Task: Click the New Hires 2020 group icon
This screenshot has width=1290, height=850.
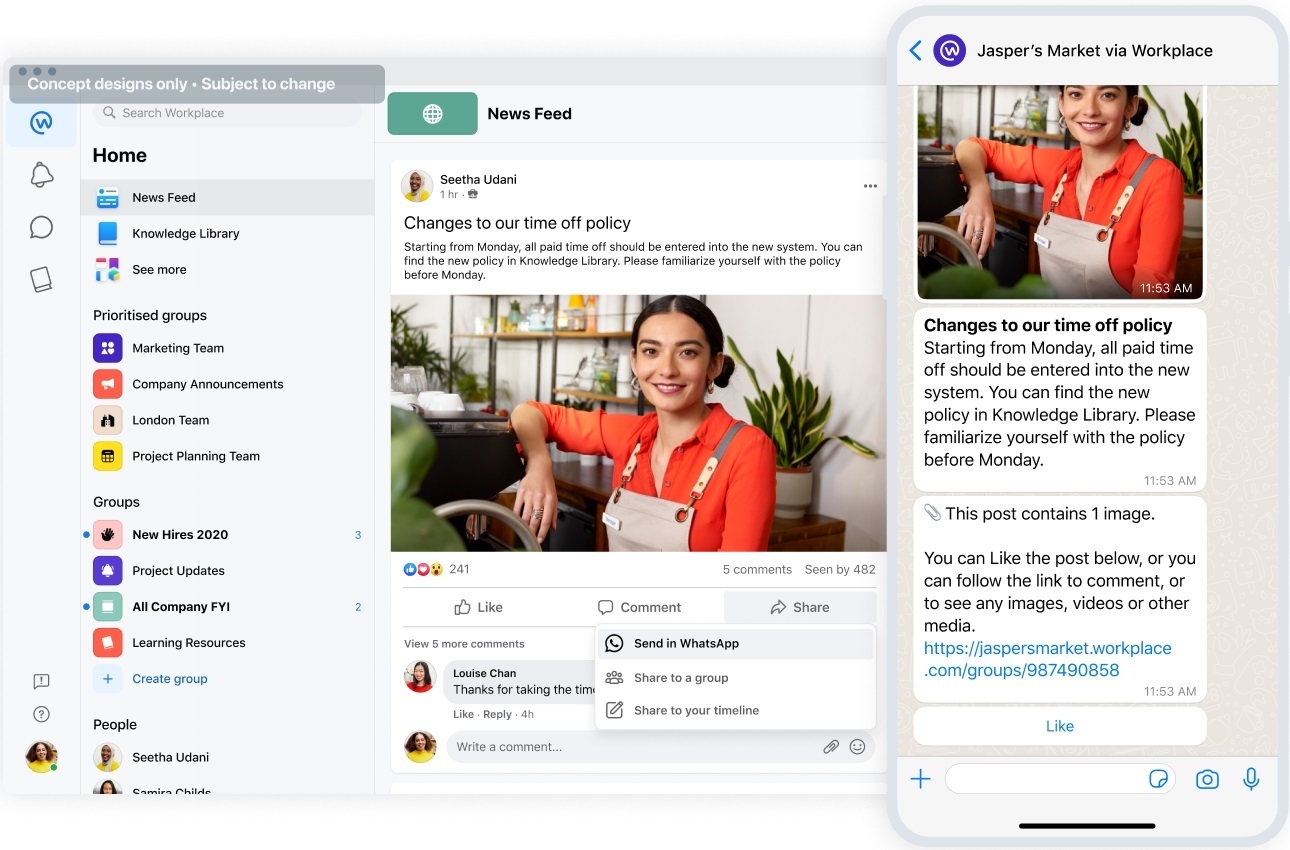Action: [108, 535]
